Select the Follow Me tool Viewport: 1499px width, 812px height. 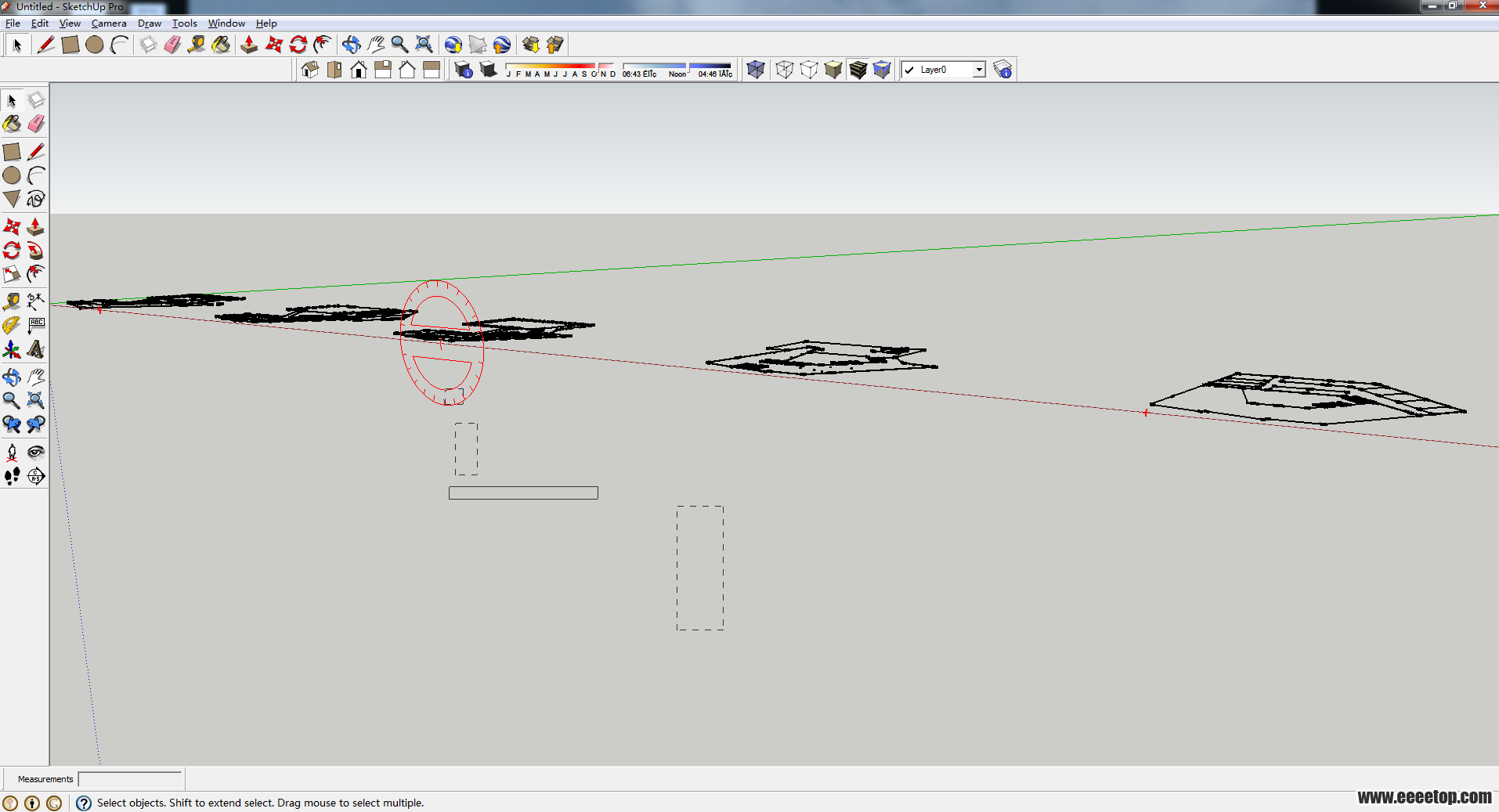click(x=36, y=251)
